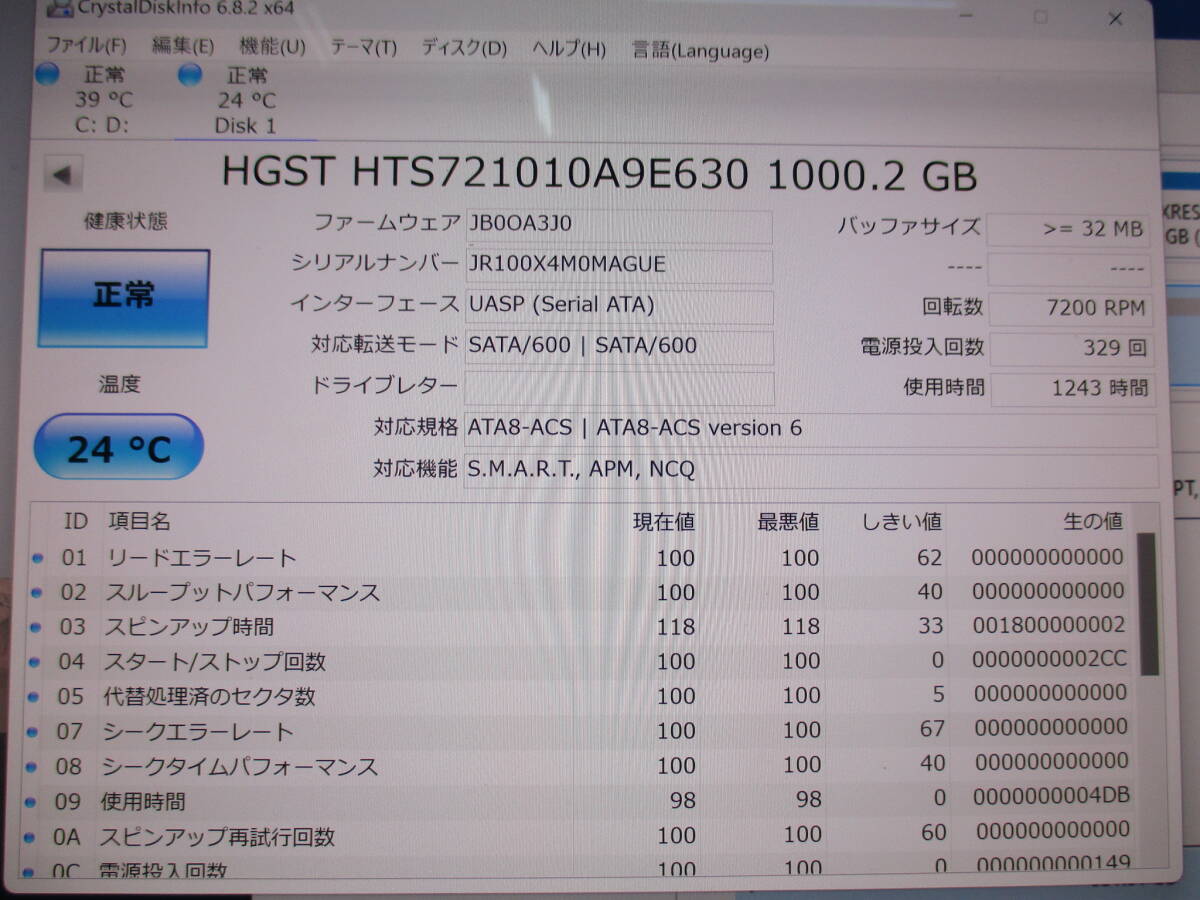Click the interface field UASP (Serial ATA)
Image resolution: width=1200 pixels, height=900 pixels.
(620, 306)
